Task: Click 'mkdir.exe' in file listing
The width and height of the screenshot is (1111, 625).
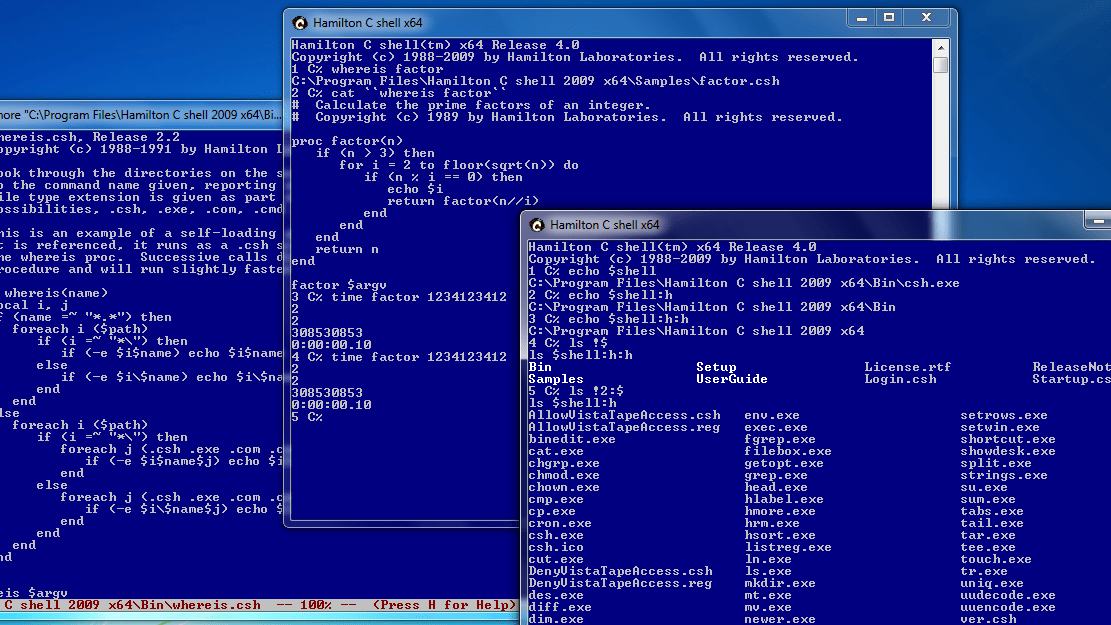Action: click(x=779, y=583)
